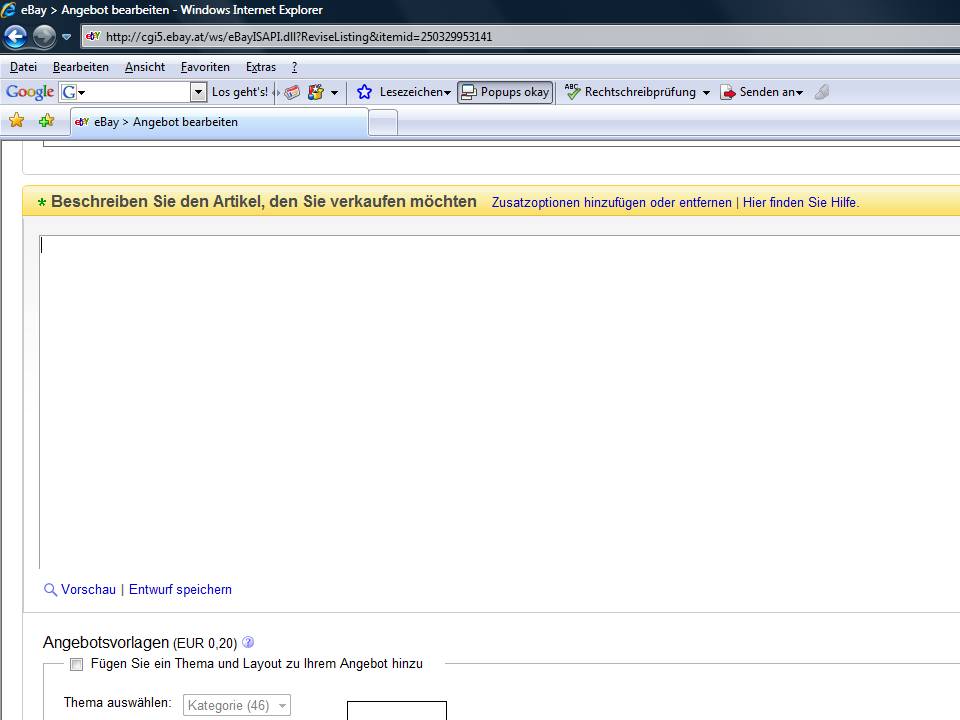Click the eBay favicon in address bar
Screen dimensions: 960x720
(x=92, y=36)
